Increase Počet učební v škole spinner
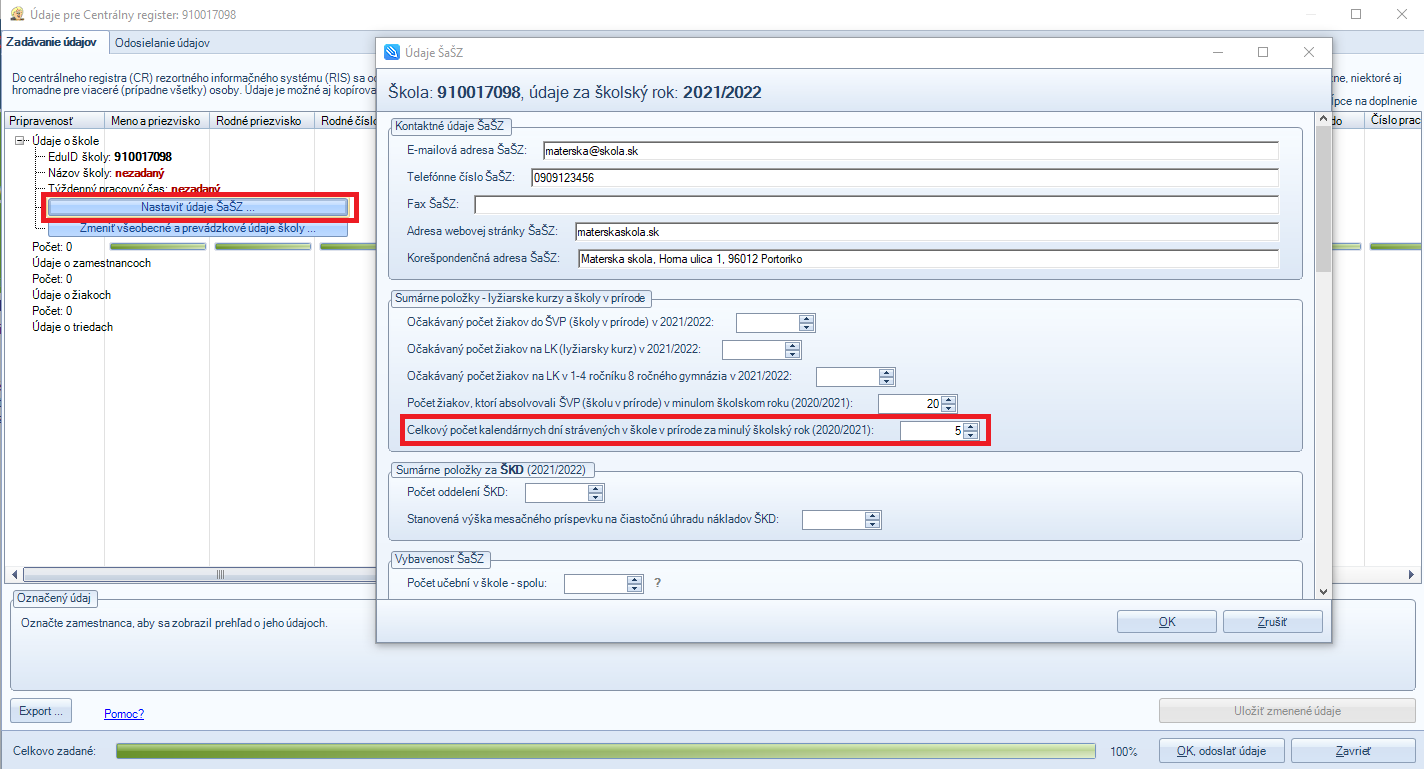This screenshot has height=769, width=1424. [x=635, y=579]
